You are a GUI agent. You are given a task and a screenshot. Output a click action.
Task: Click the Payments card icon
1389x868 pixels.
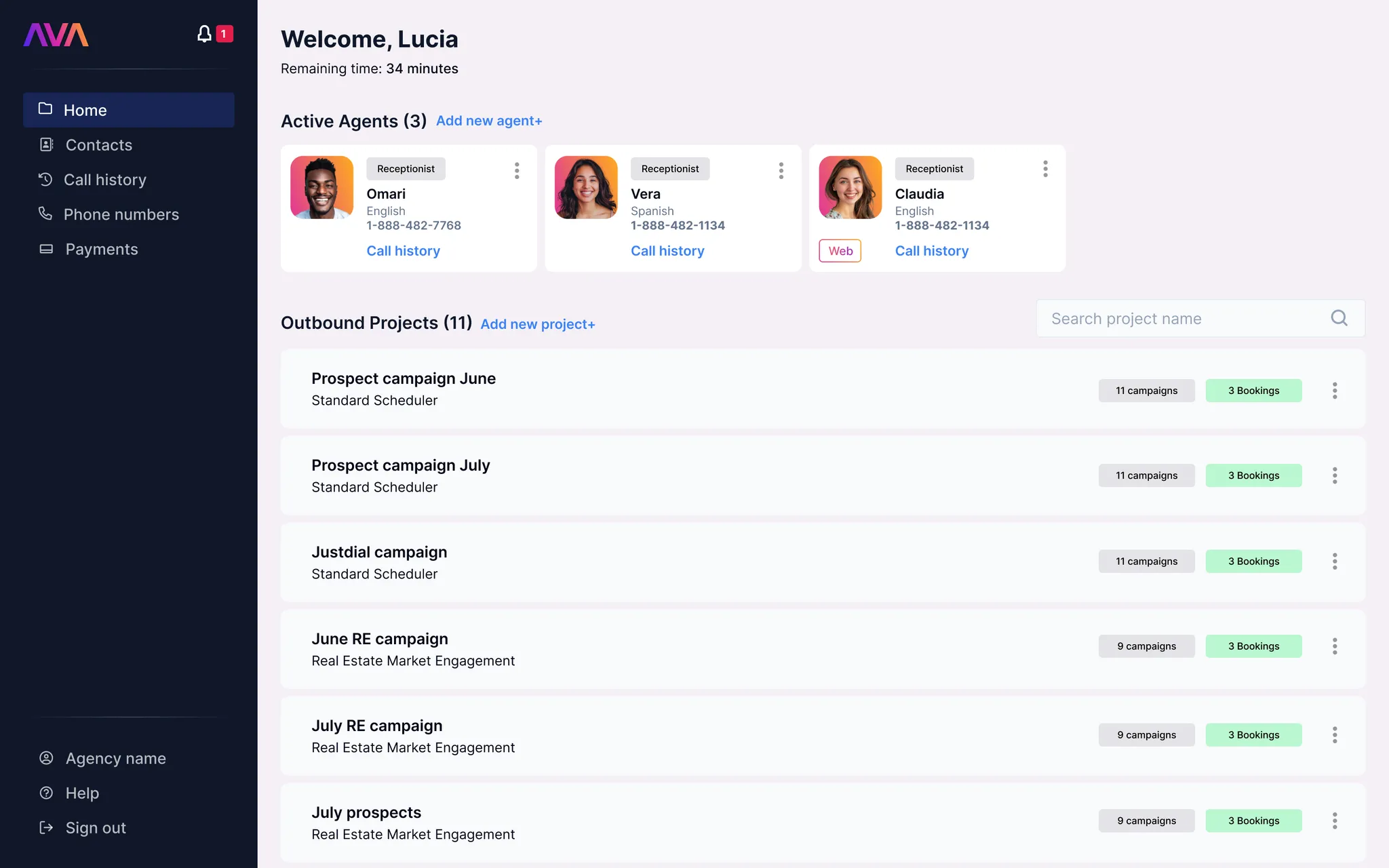pyautogui.click(x=46, y=249)
